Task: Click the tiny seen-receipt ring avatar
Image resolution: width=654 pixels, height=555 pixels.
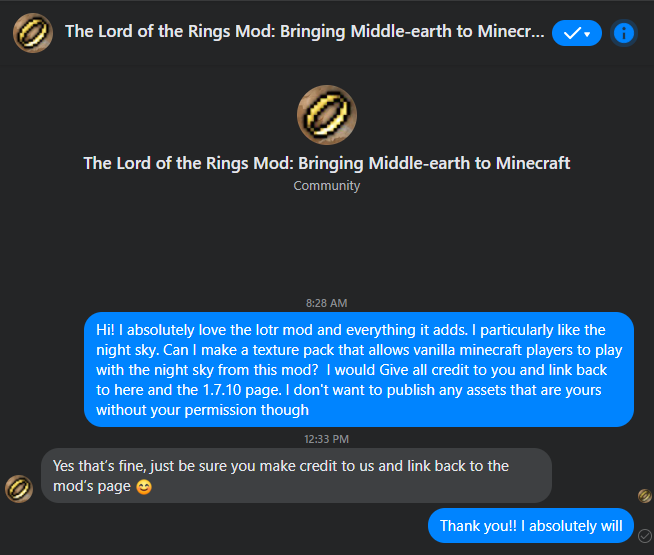Action: point(645,495)
